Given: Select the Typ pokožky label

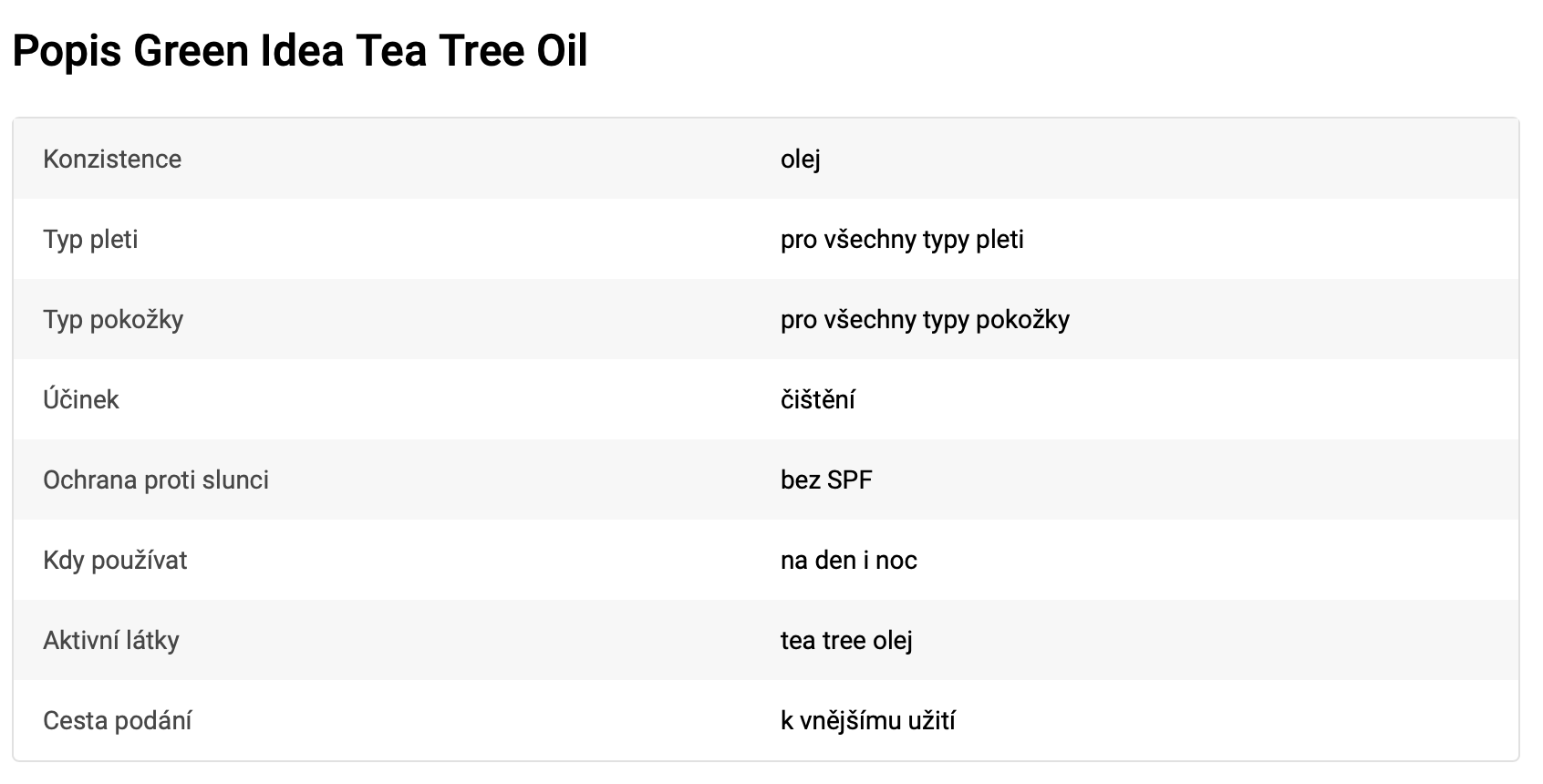Looking at the screenshot, I should pyautogui.click(x=113, y=320).
